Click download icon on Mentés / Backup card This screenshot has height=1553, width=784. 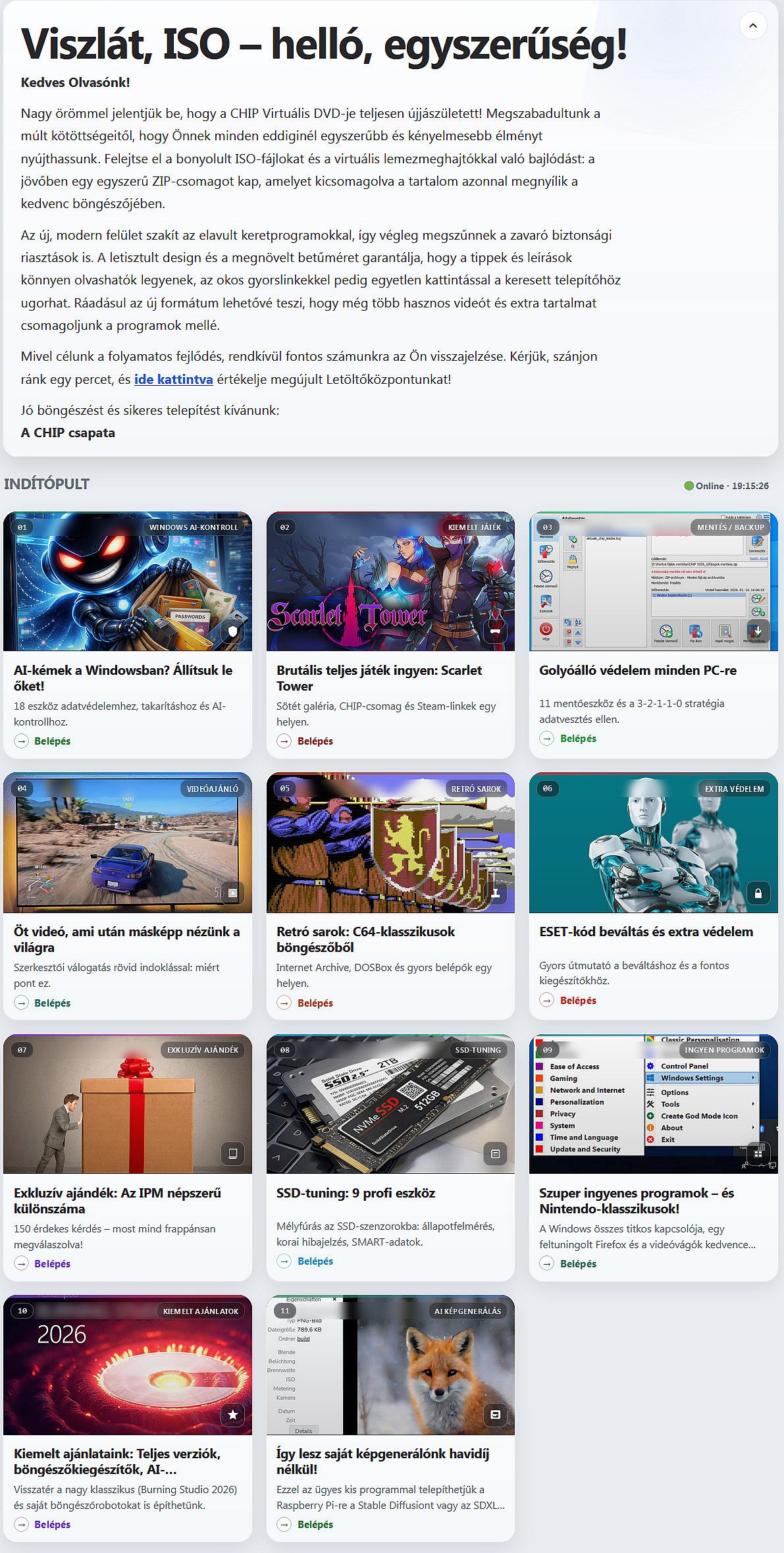[758, 630]
